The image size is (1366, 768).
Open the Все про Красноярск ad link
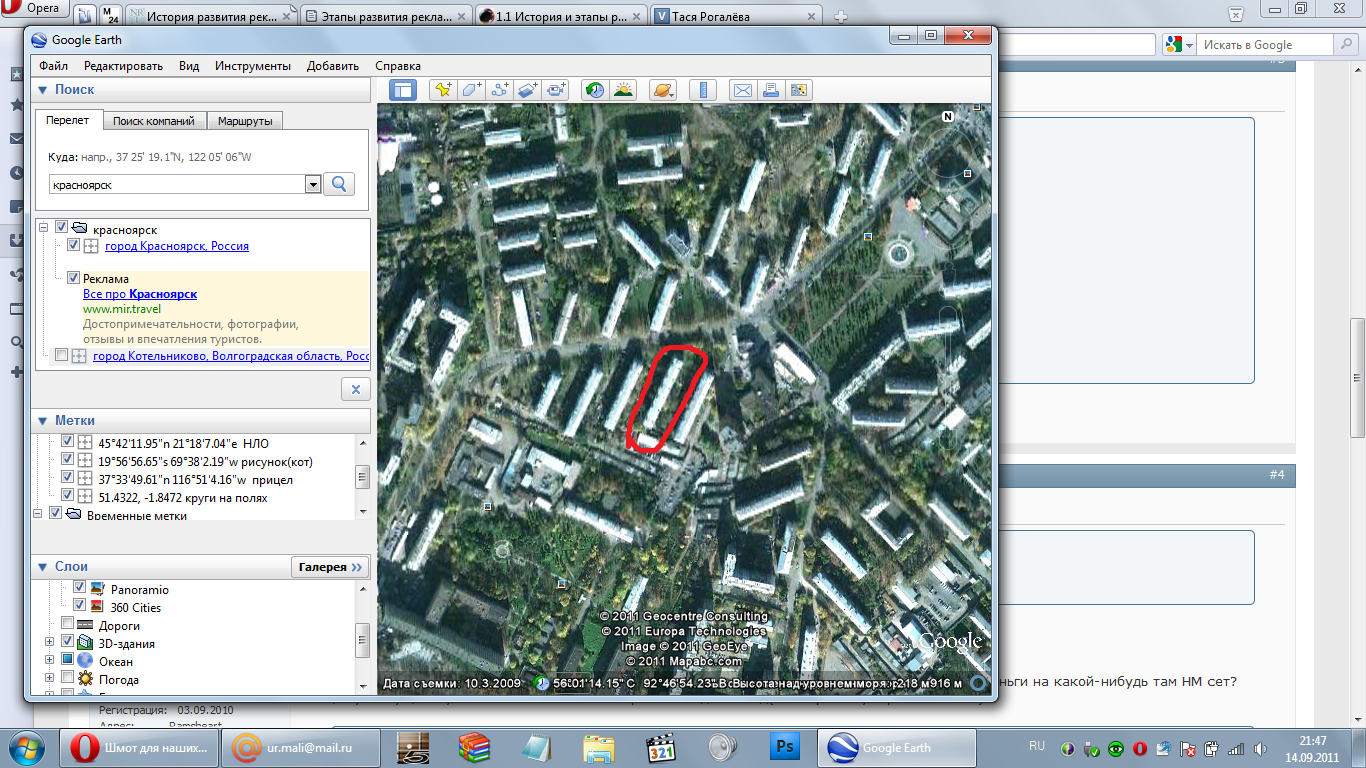tap(140, 294)
